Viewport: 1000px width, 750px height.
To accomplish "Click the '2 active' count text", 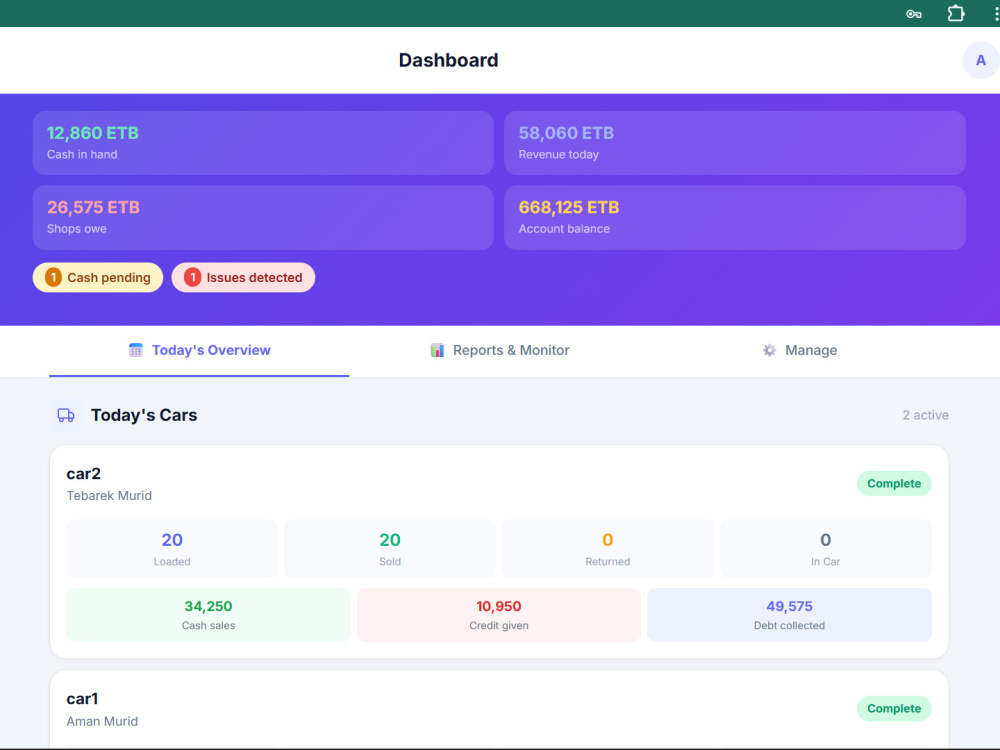I will pos(925,415).
